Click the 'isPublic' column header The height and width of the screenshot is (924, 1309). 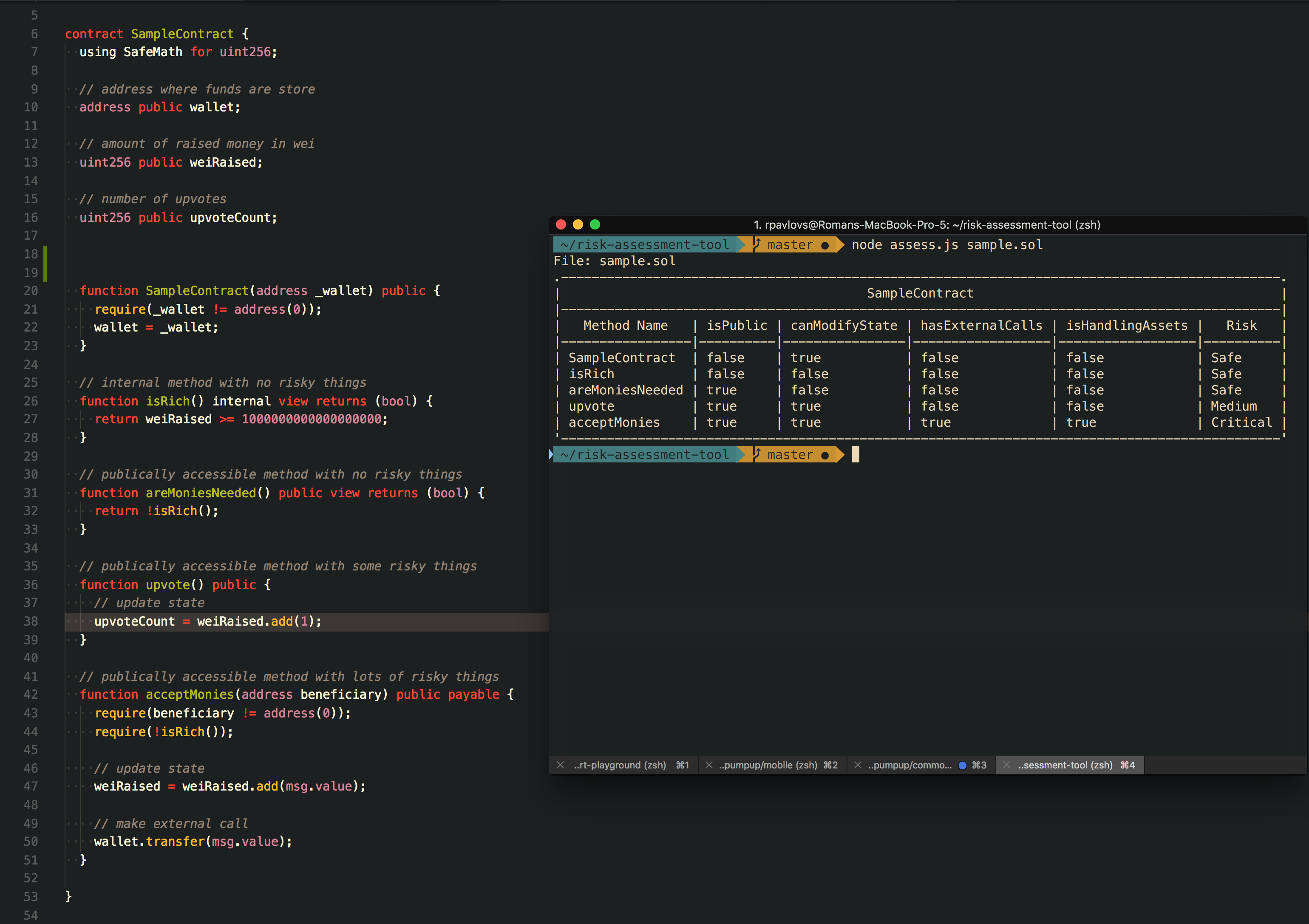(737, 326)
